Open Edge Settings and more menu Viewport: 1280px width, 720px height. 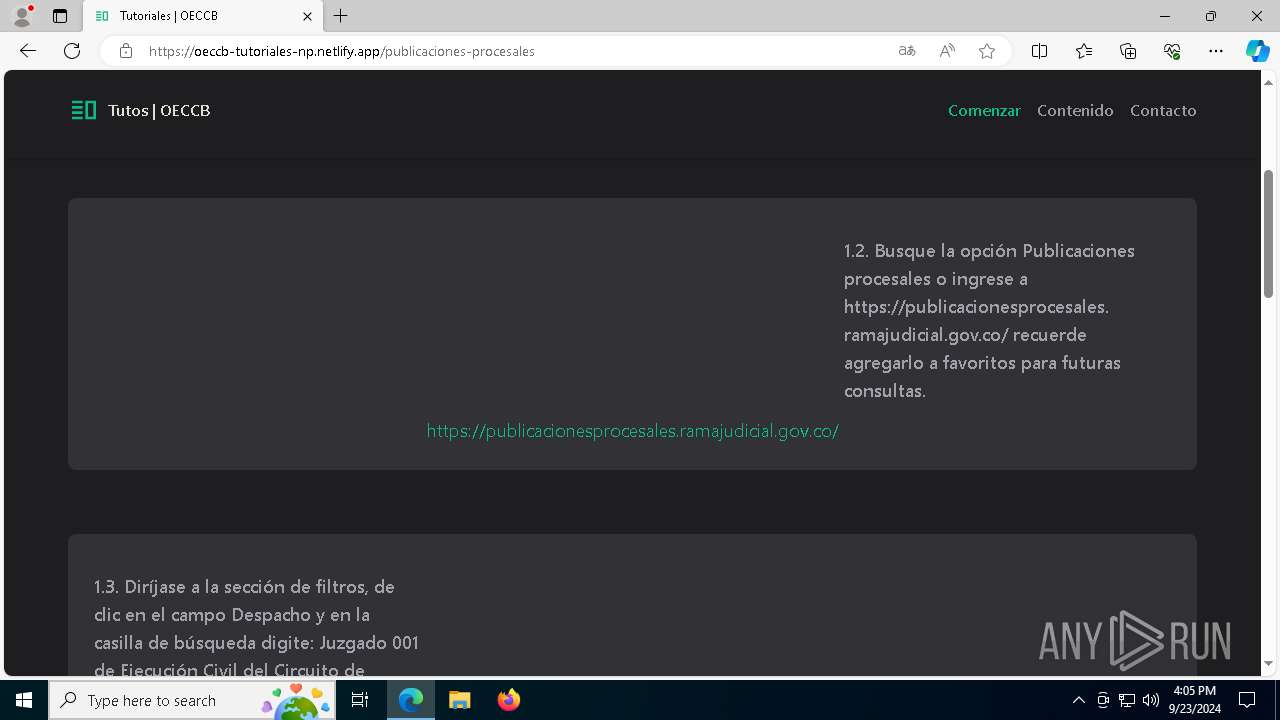point(1216,51)
